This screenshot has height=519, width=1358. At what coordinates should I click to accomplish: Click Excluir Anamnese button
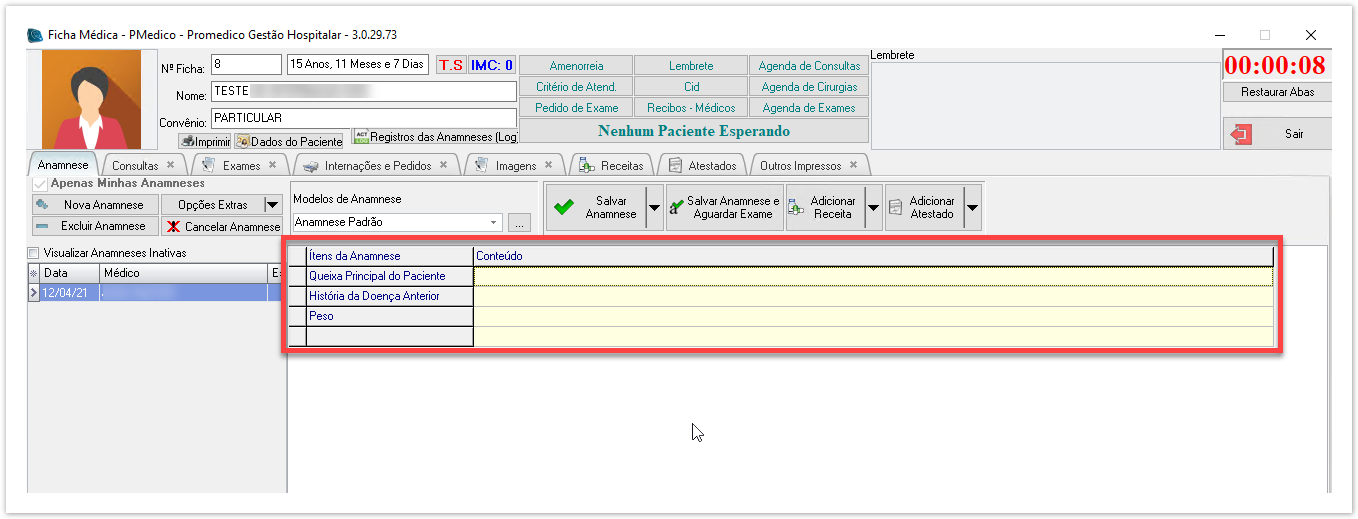tap(95, 226)
